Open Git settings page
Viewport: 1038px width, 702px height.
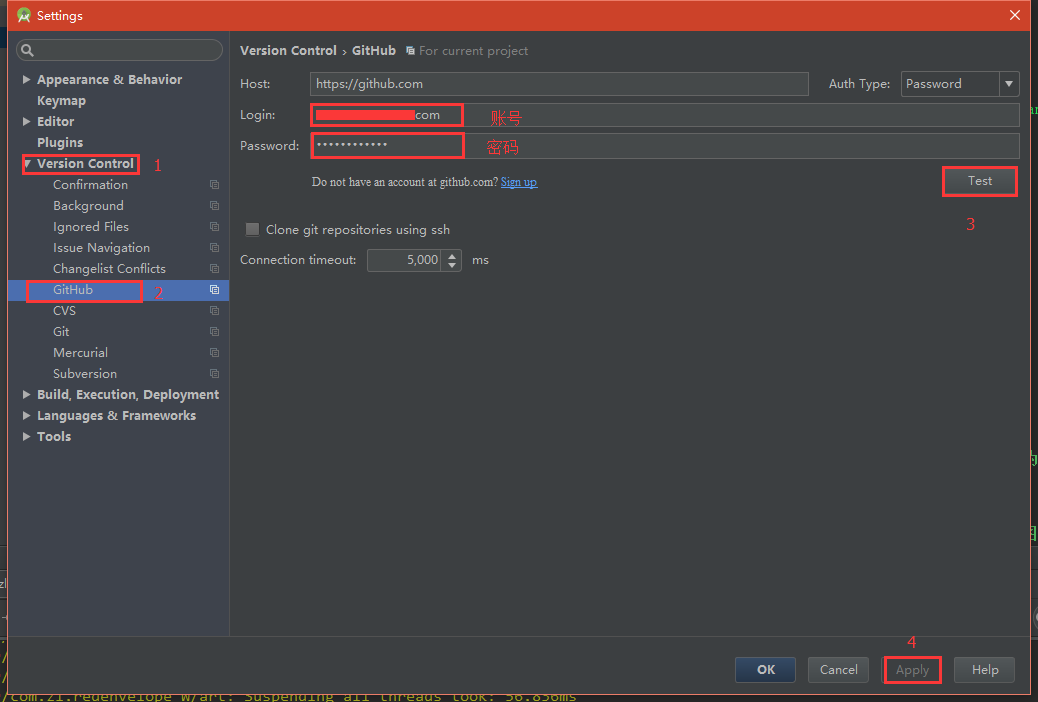pyautogui.click(x=61, y=332)
